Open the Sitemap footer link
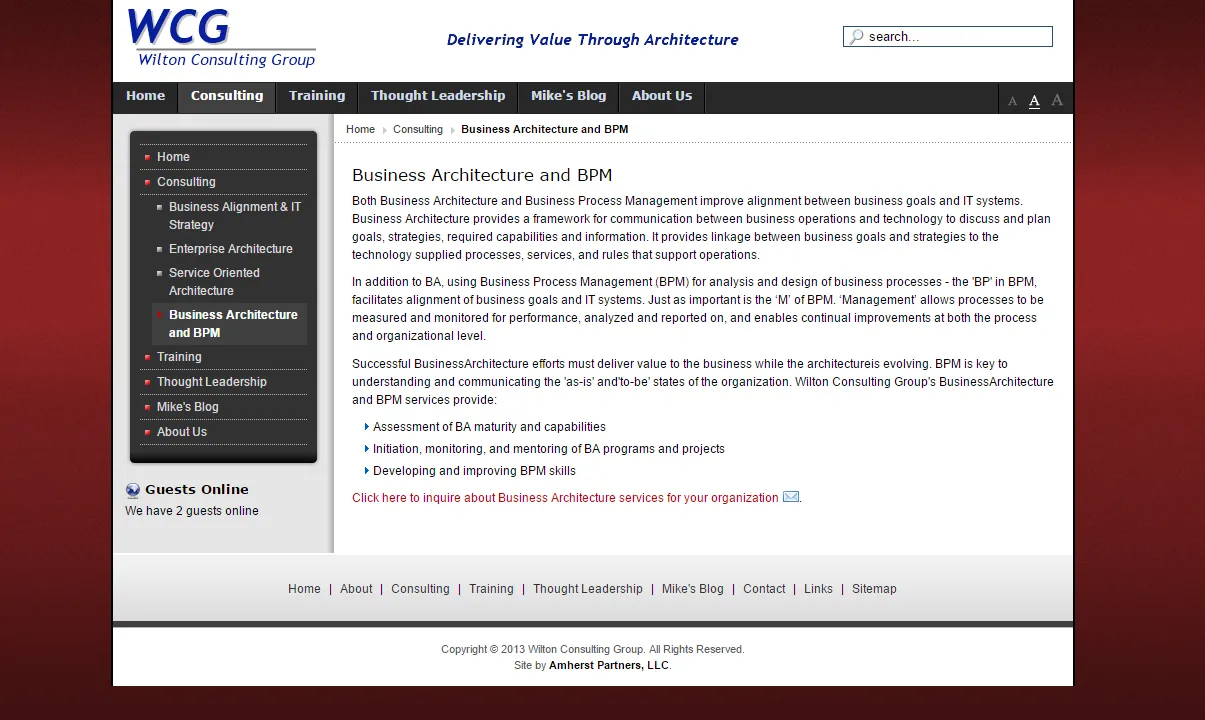This screenshot has width=1205, height=720. tap(874, 589)
